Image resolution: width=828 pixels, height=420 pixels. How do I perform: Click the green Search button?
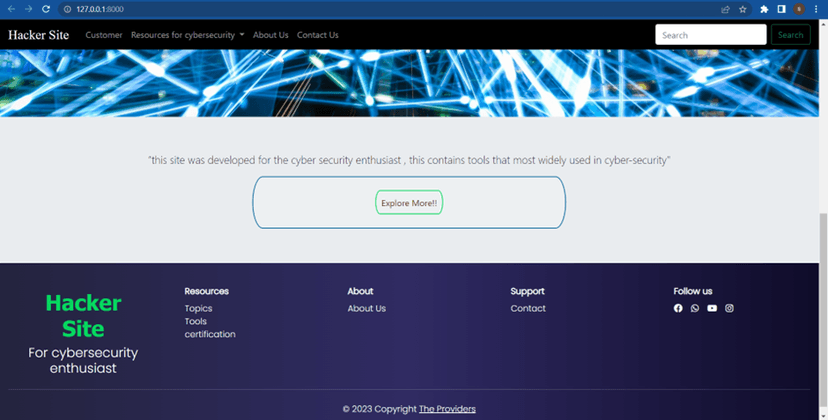(791, 35)
